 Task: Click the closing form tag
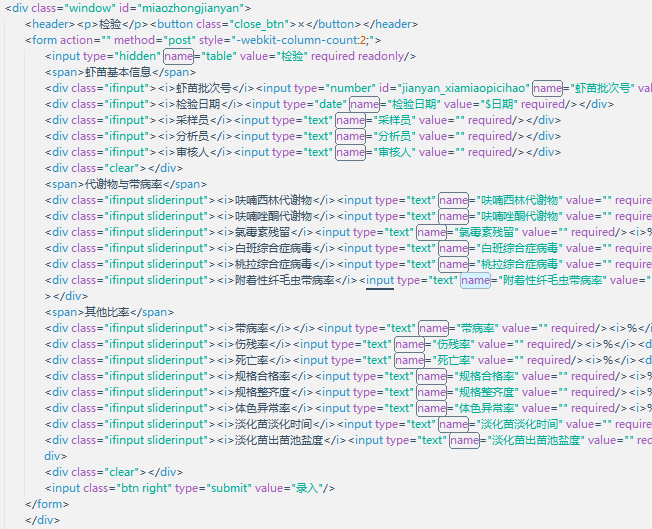(x=47, y=504)
